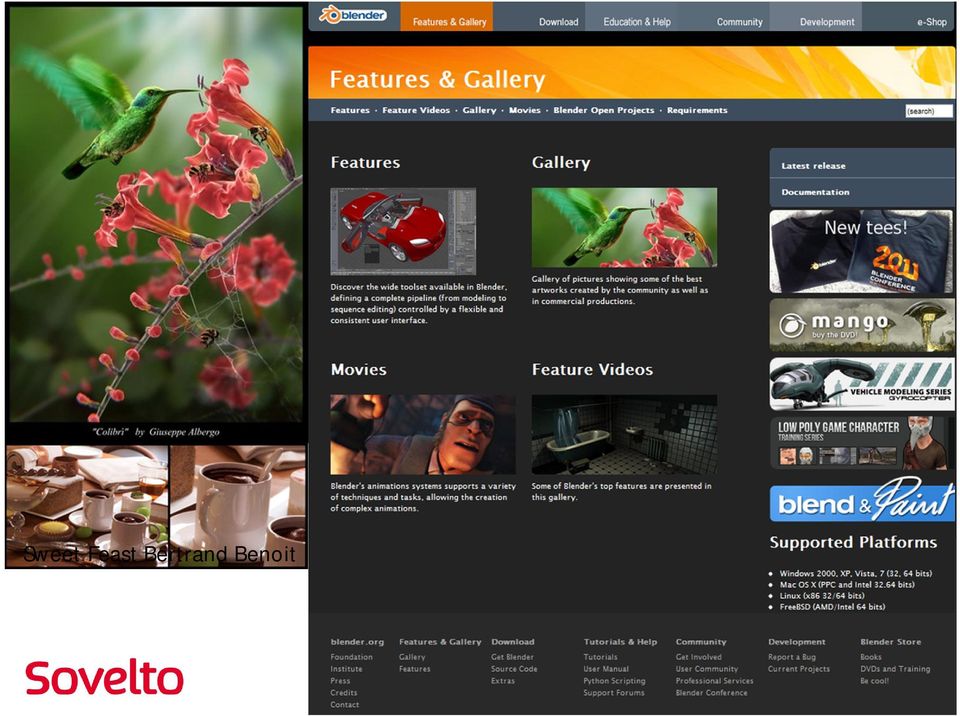Click the footer Blender Conference link
Screen dimensions: 960x716
tap(711, 693)
